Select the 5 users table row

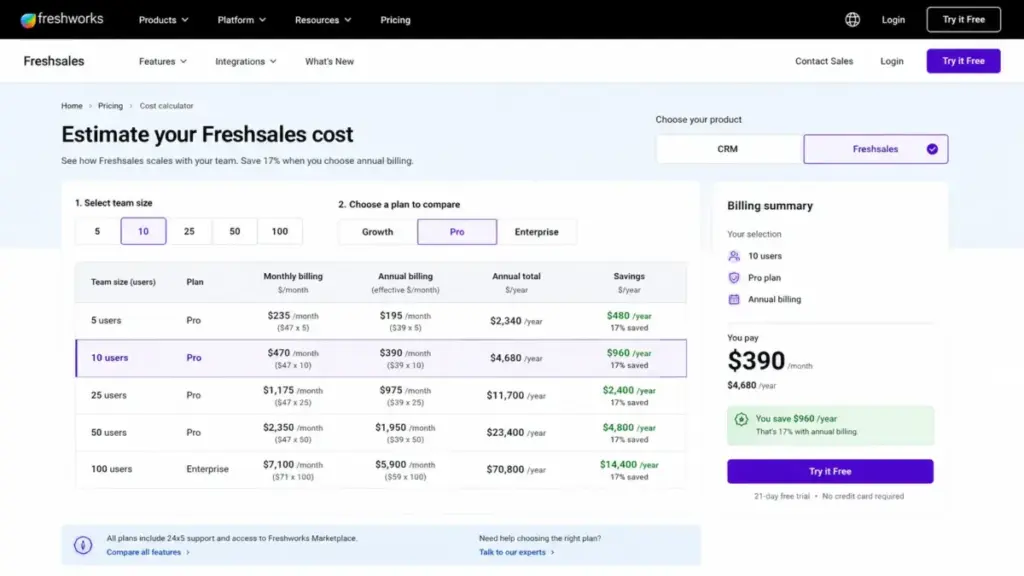tap(381, 321)
